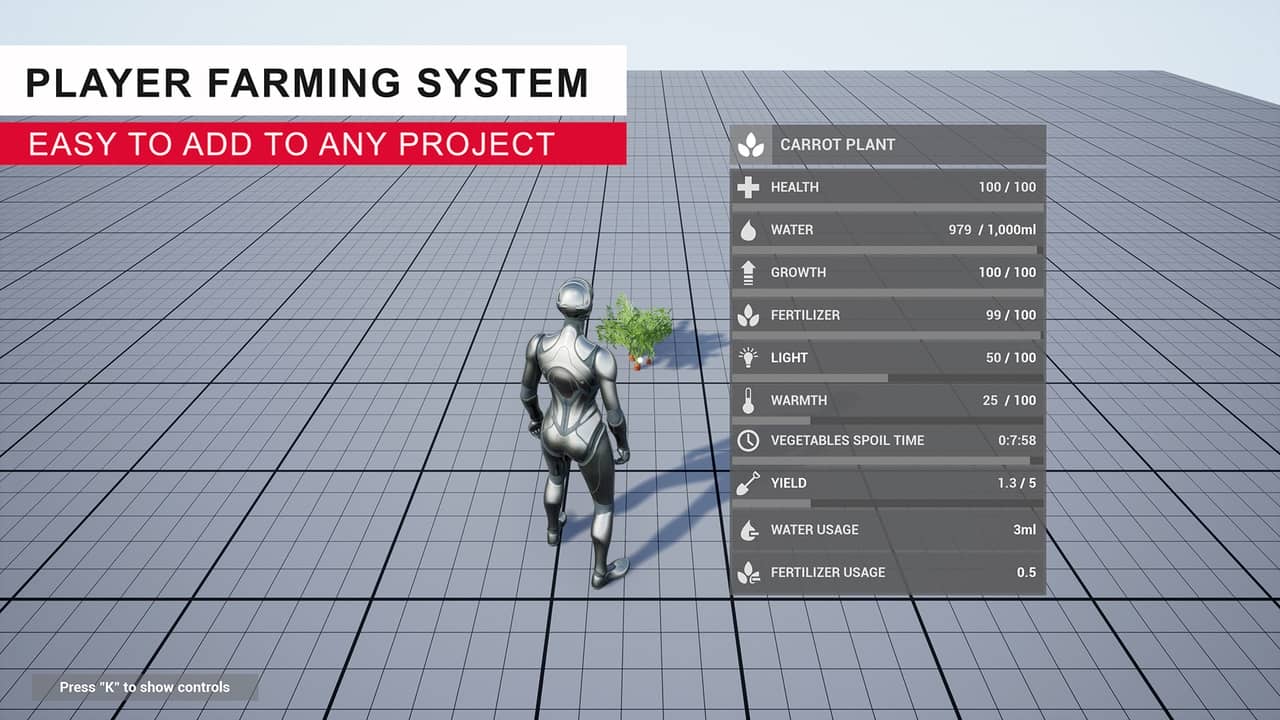Select the Yield shovel icon
The height and width of the screenshot is (720, 1280).
tap(748, 483)
